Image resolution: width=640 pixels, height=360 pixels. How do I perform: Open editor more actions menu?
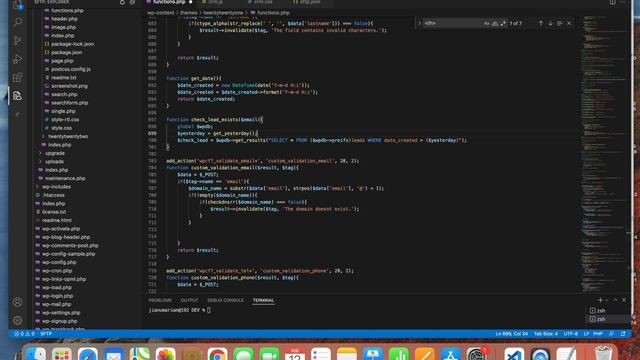(623, 2)
